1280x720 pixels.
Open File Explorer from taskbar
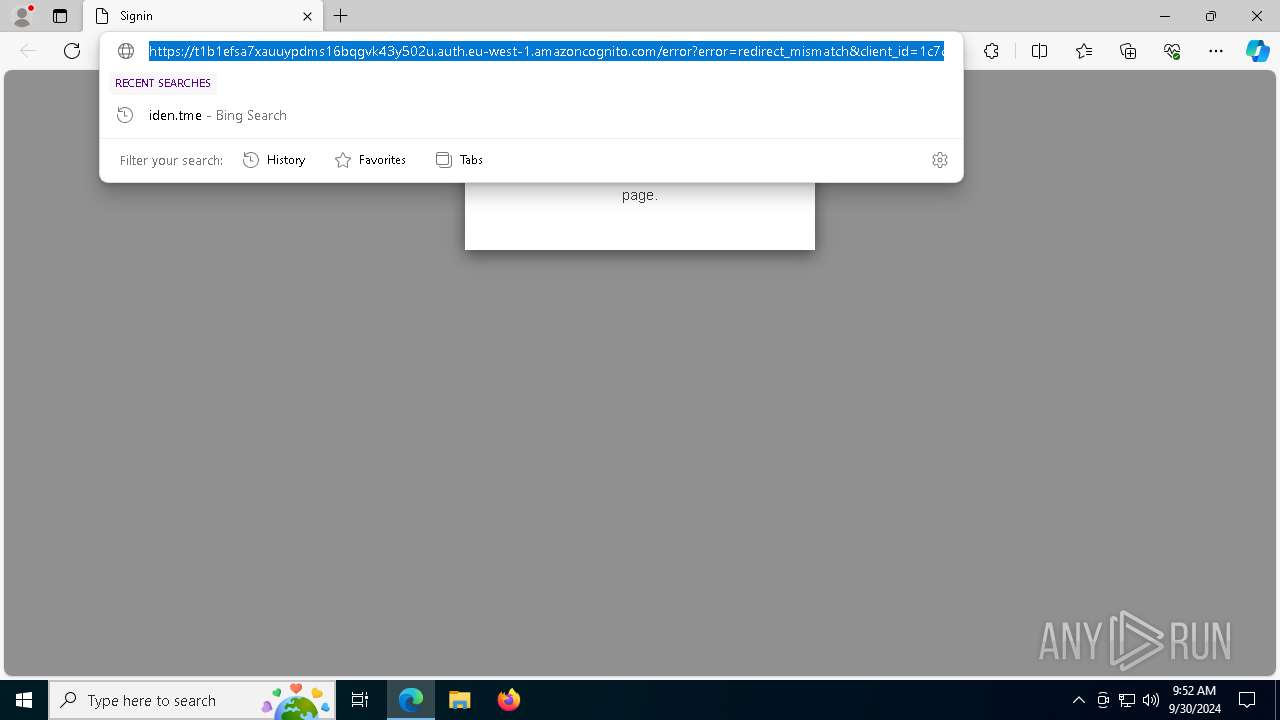(x=460, y=700)
